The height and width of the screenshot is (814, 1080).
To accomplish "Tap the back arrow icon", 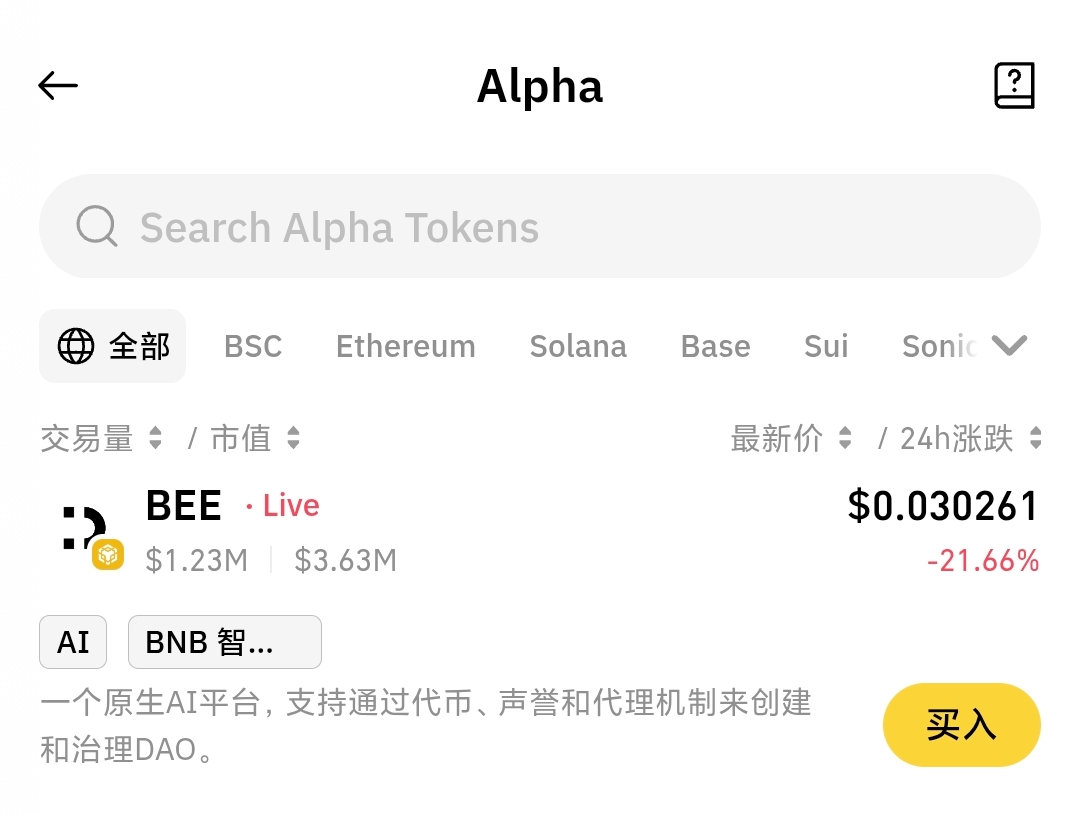I will click(58, 86).
